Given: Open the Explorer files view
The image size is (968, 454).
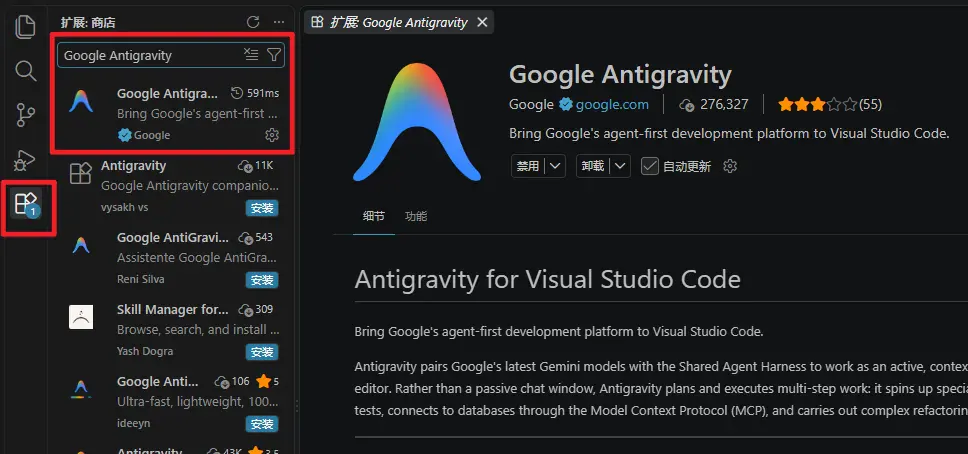Looking at the screenshot, I should (x=25, y=27).
